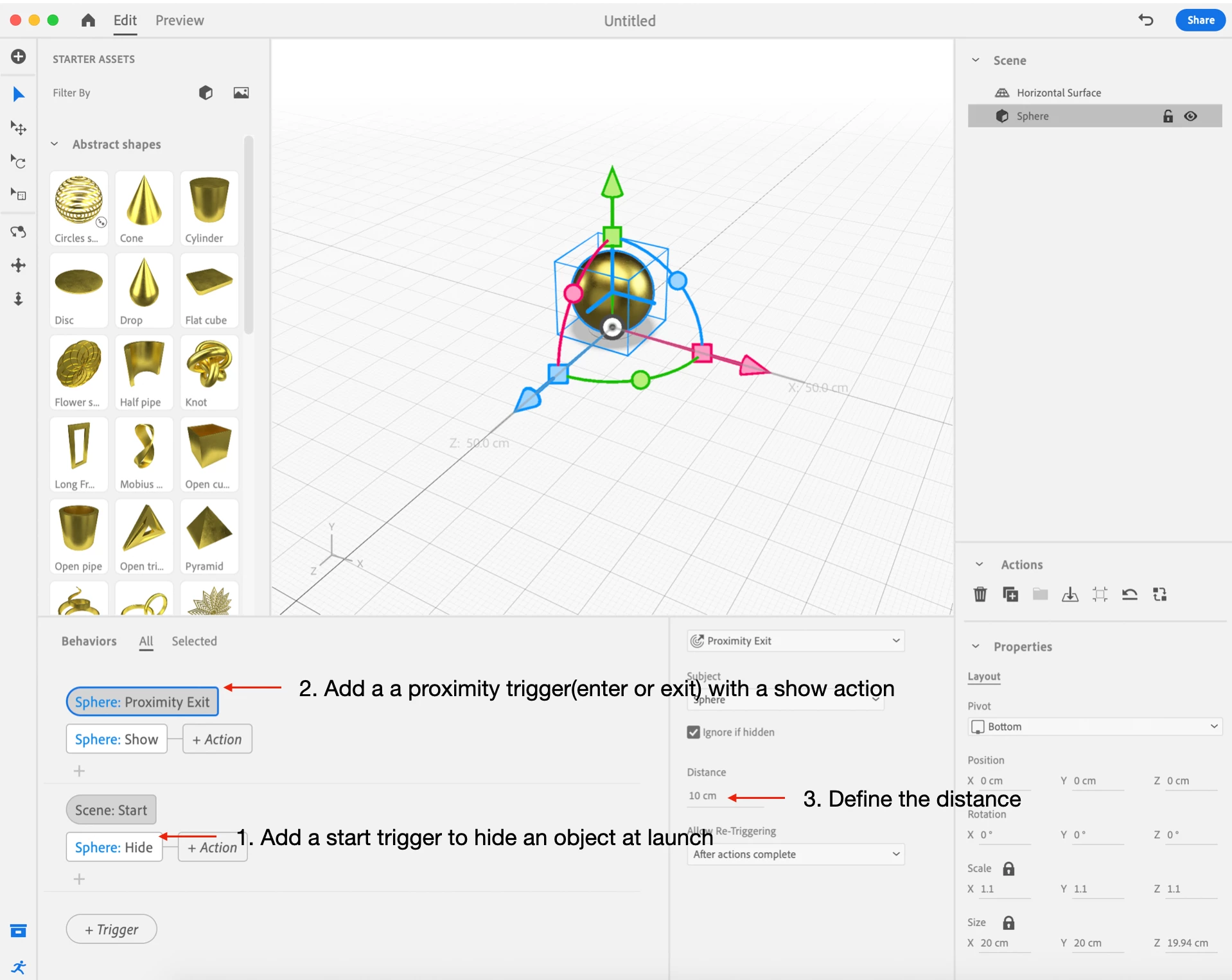Collapse the Scene panel section
1232x980 pixels.
[975, 60]
